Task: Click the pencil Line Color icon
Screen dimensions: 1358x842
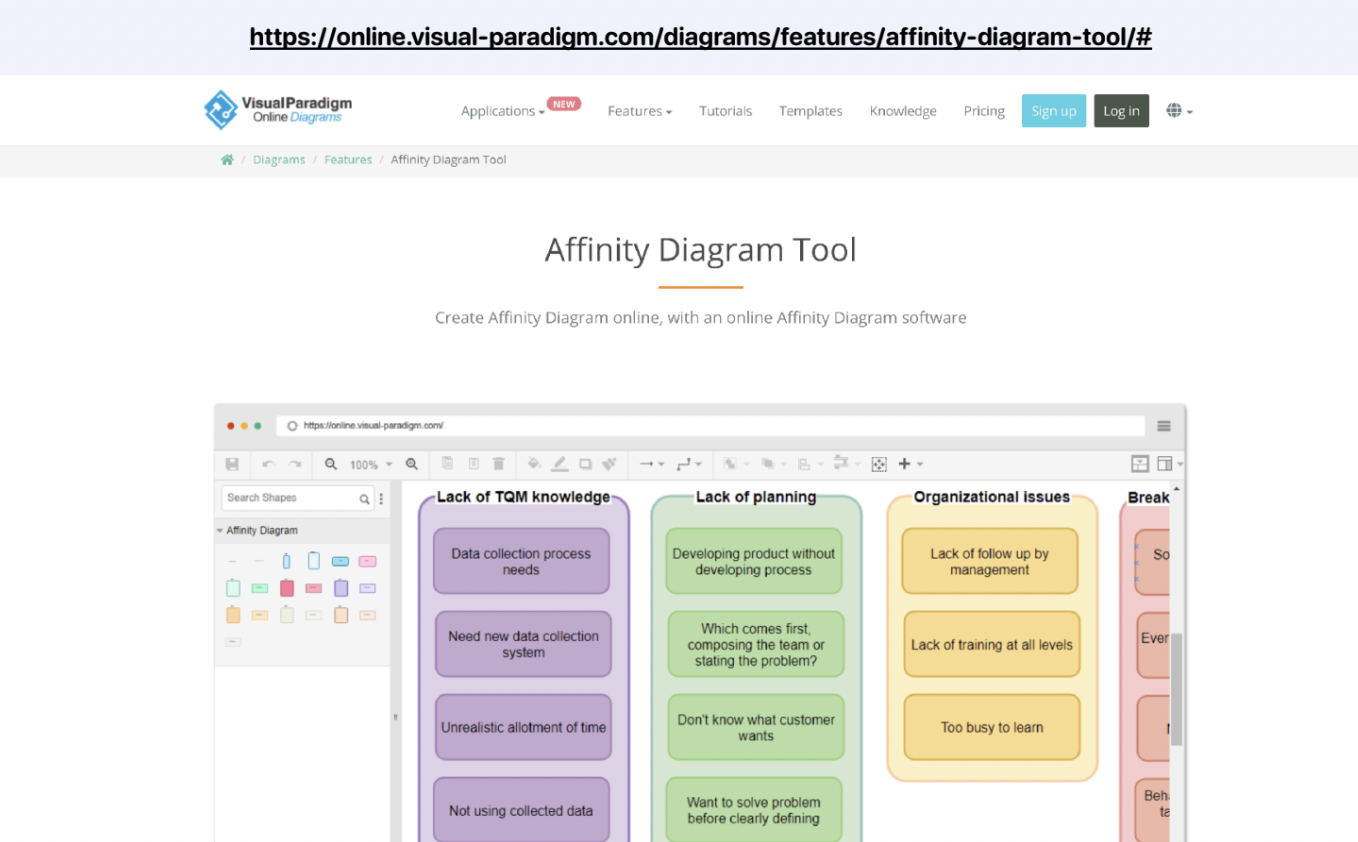Action: click(560, 464)
